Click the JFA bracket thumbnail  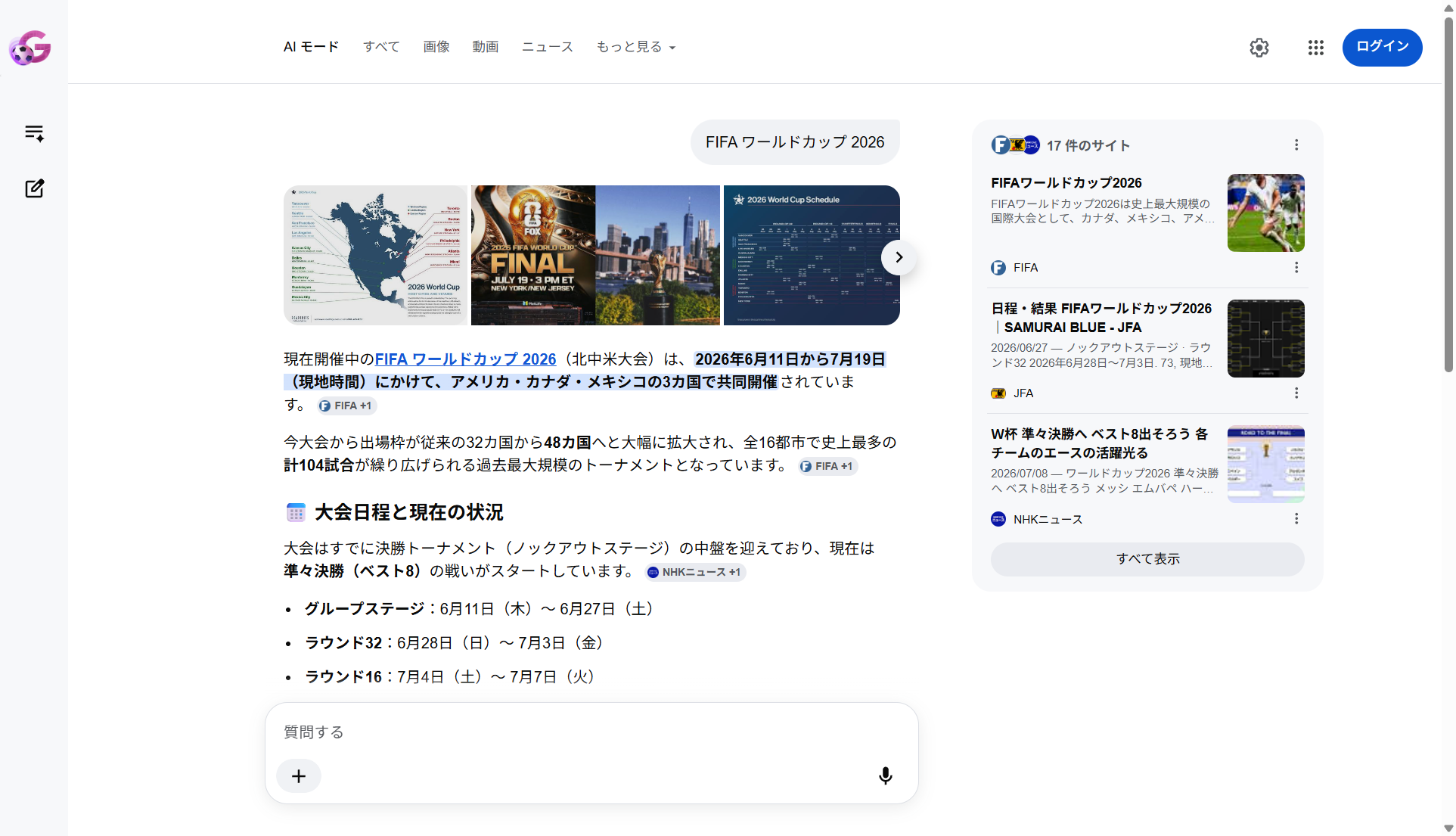point(1265,339)
